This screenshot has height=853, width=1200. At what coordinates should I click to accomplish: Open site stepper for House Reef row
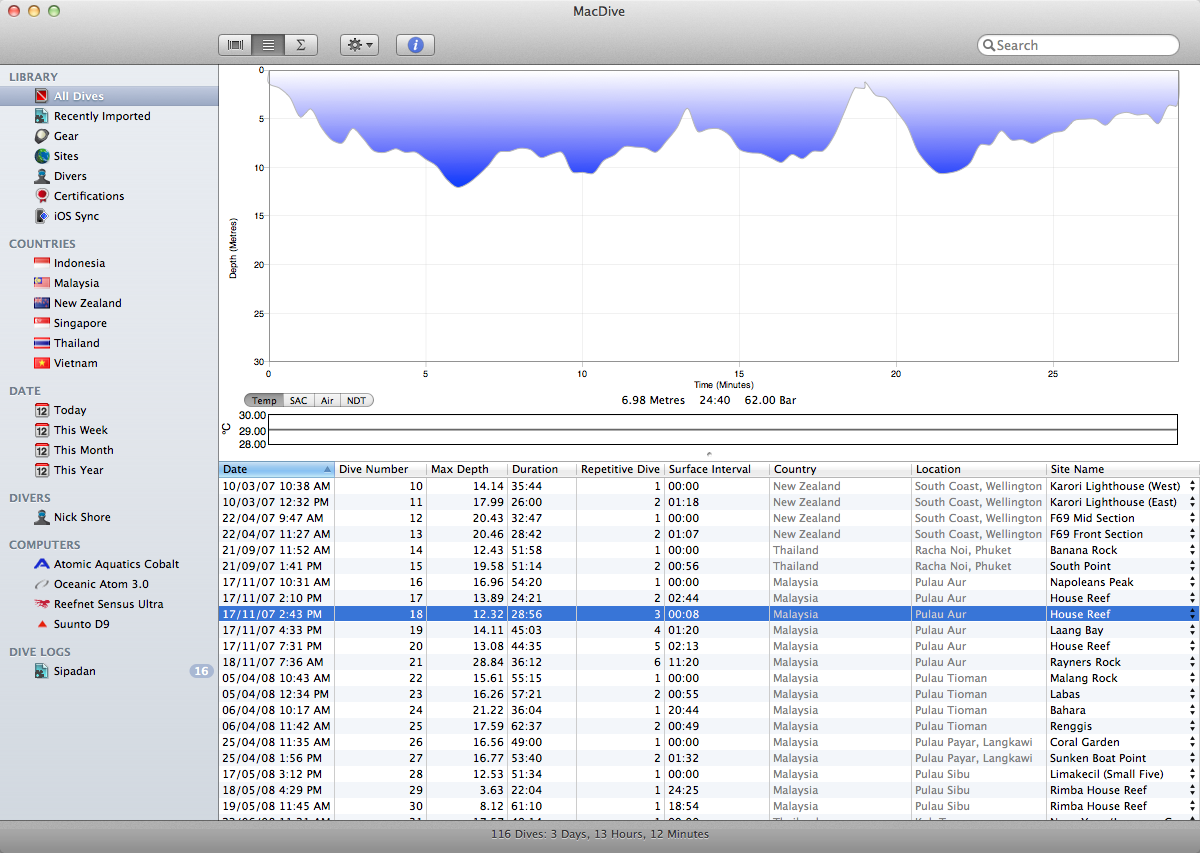pyautogui.click(x=1192, y=614)
